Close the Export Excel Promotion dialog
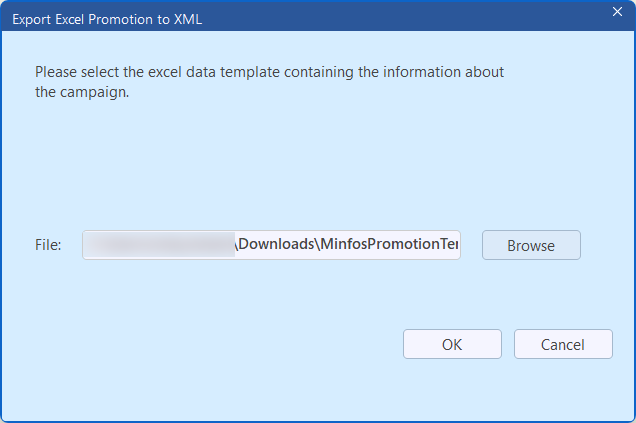The image size is (636, 423). pyautogui.click(x=617, y=12)
